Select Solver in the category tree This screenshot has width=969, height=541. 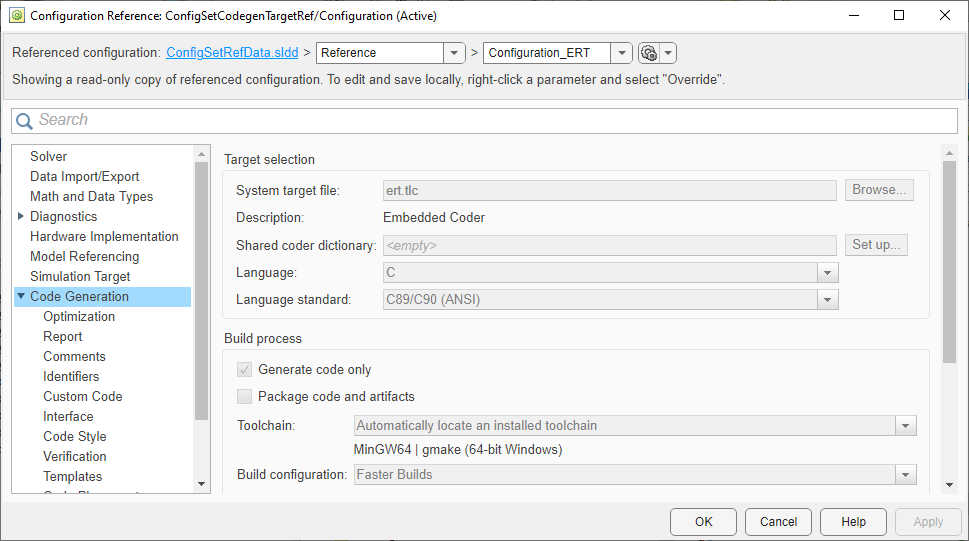point(49,156)
